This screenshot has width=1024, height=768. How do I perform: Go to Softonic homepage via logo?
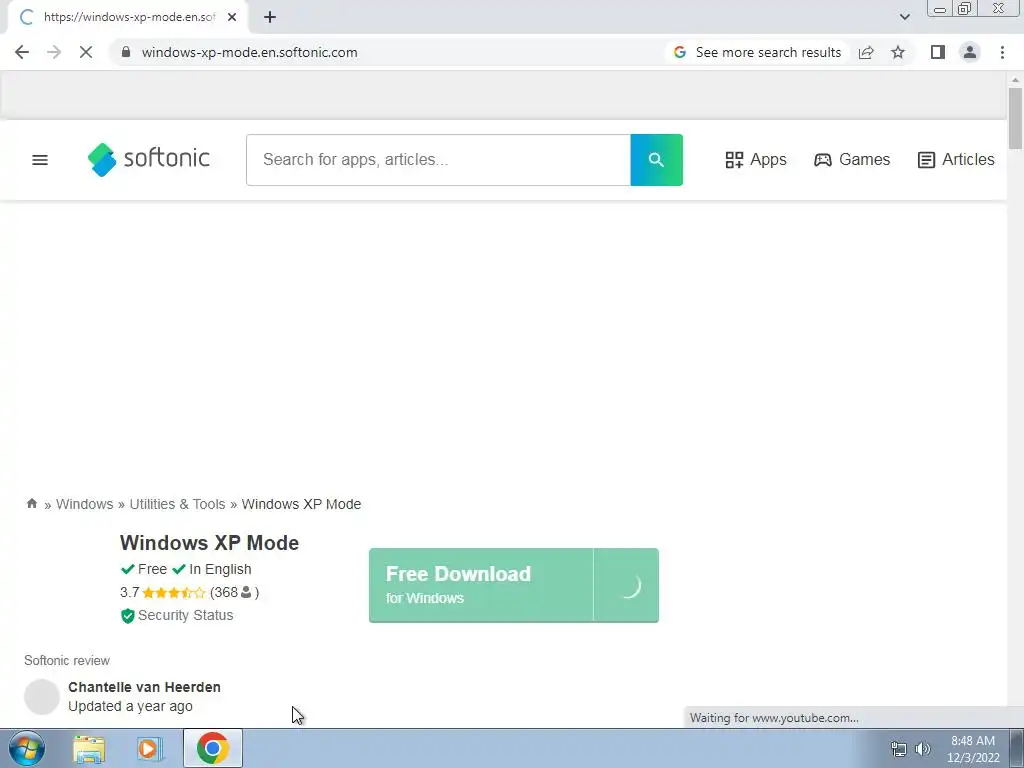point(148,159)
